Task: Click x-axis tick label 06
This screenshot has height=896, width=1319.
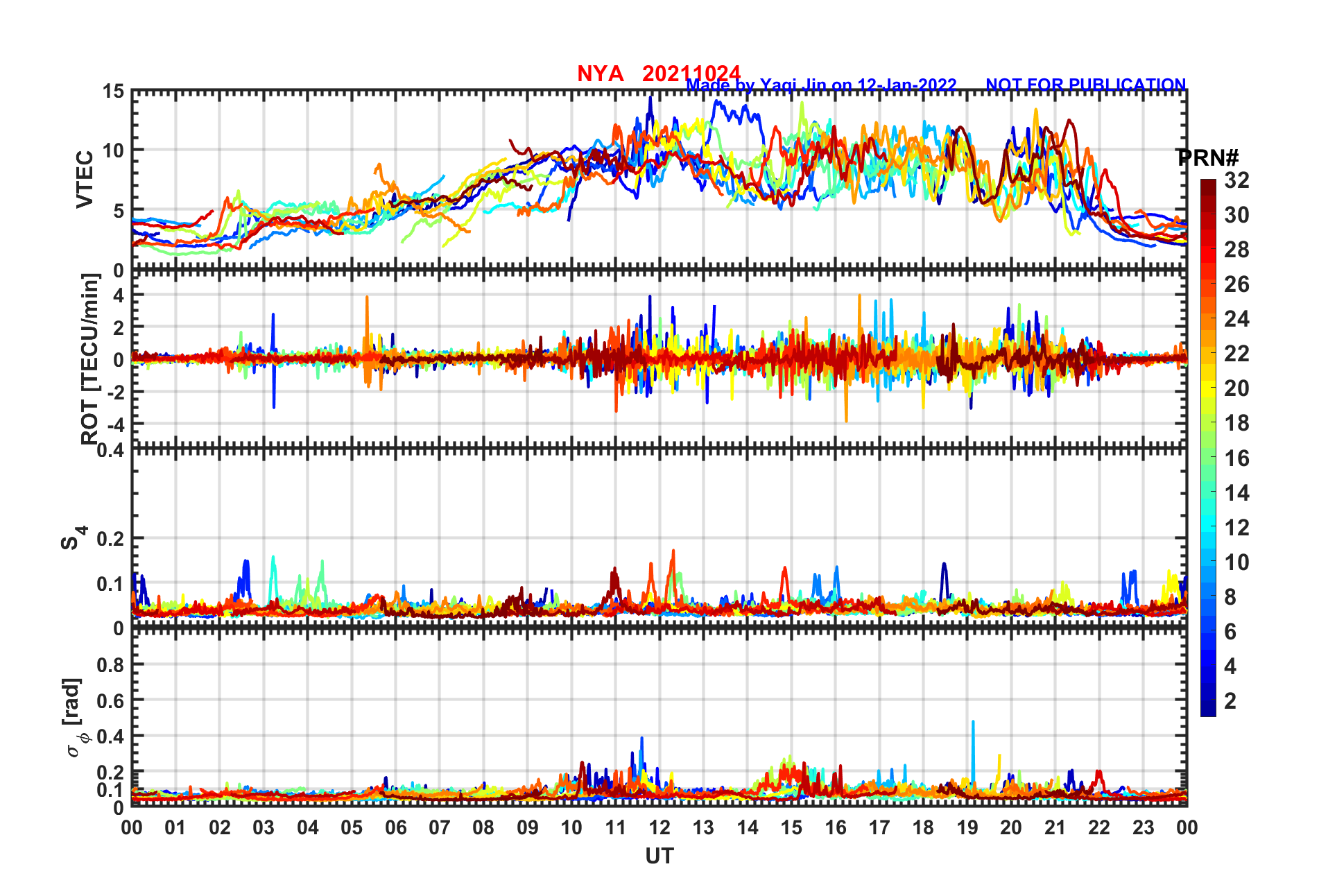Action: (x=396, y=827)
